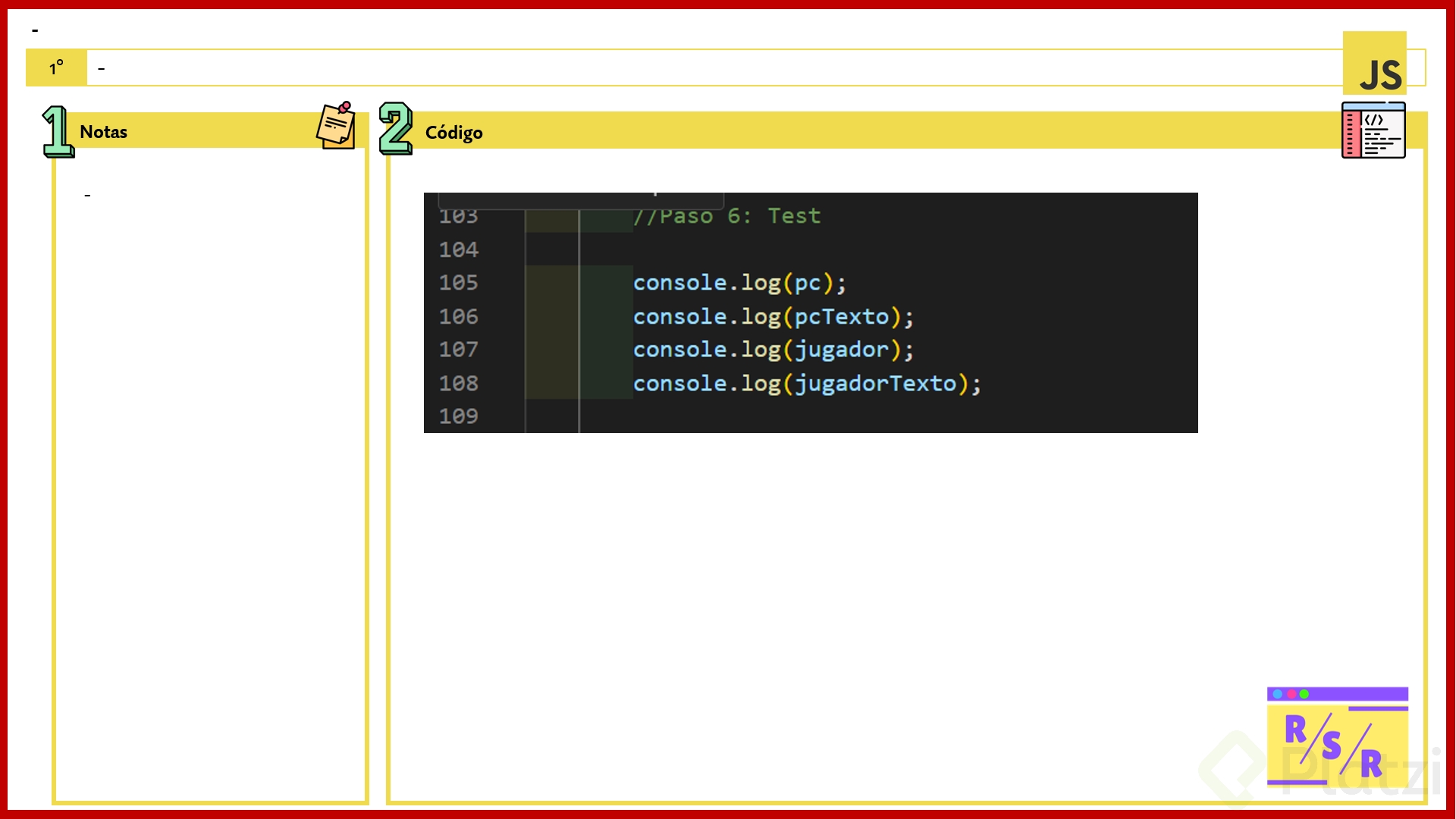The image size is (1456, 819).
Task: Click the R/S/R browser window illustration
Action: (x=1338, y=737)
